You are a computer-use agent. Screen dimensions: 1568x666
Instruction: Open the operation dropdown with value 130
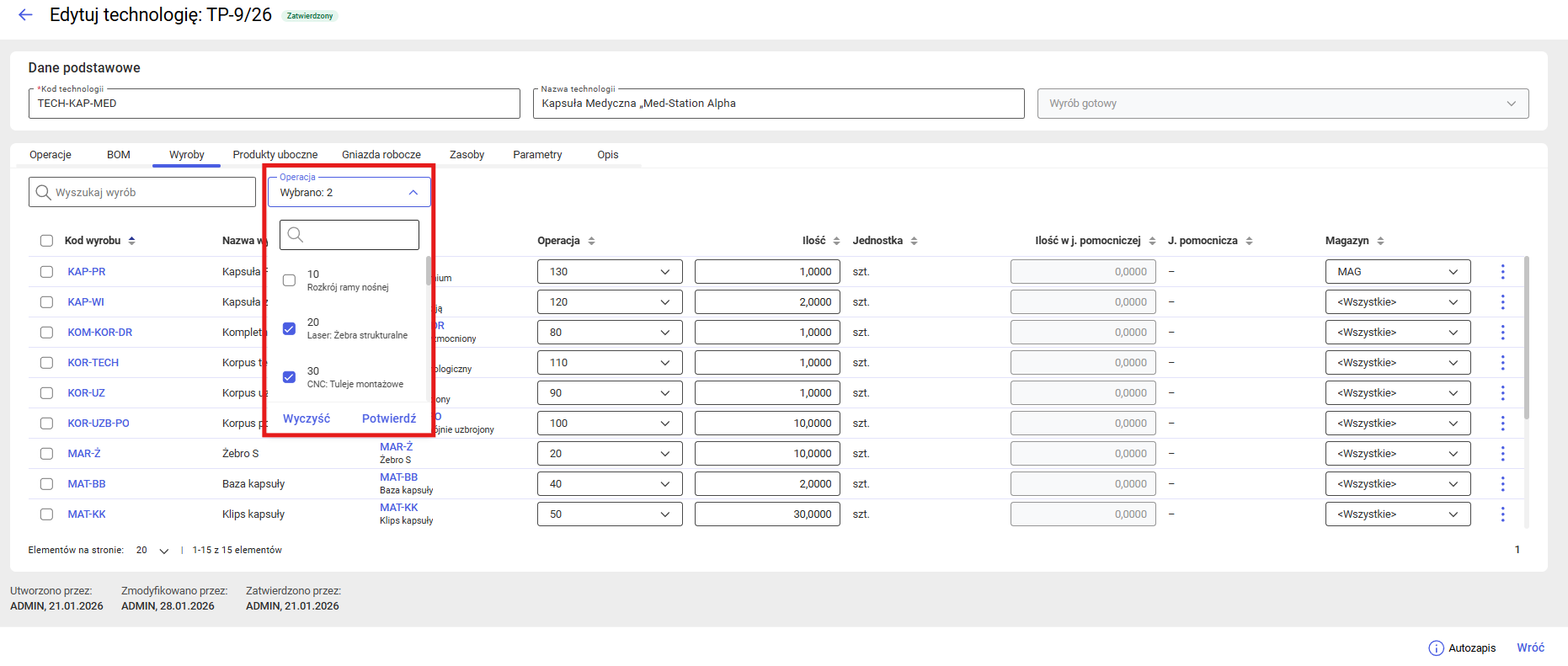pos(609,272)
